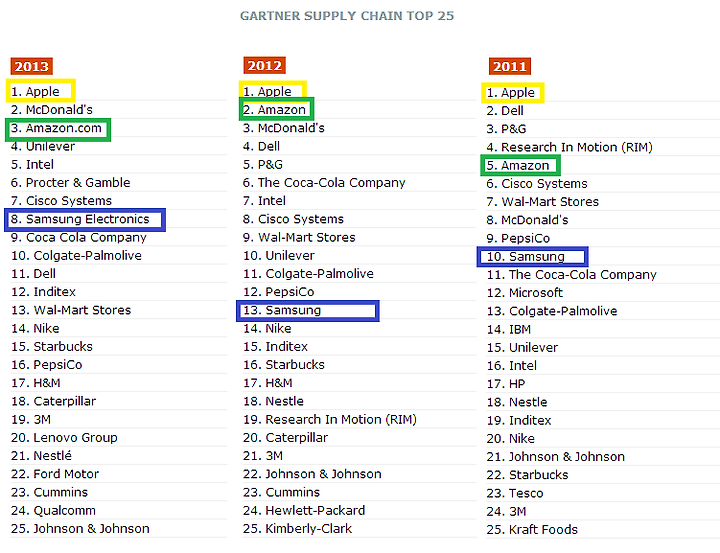Select '25. Kraft Foods' in the 2011 list
Viewport: 720px width, 553px height.
coord(532,530)
